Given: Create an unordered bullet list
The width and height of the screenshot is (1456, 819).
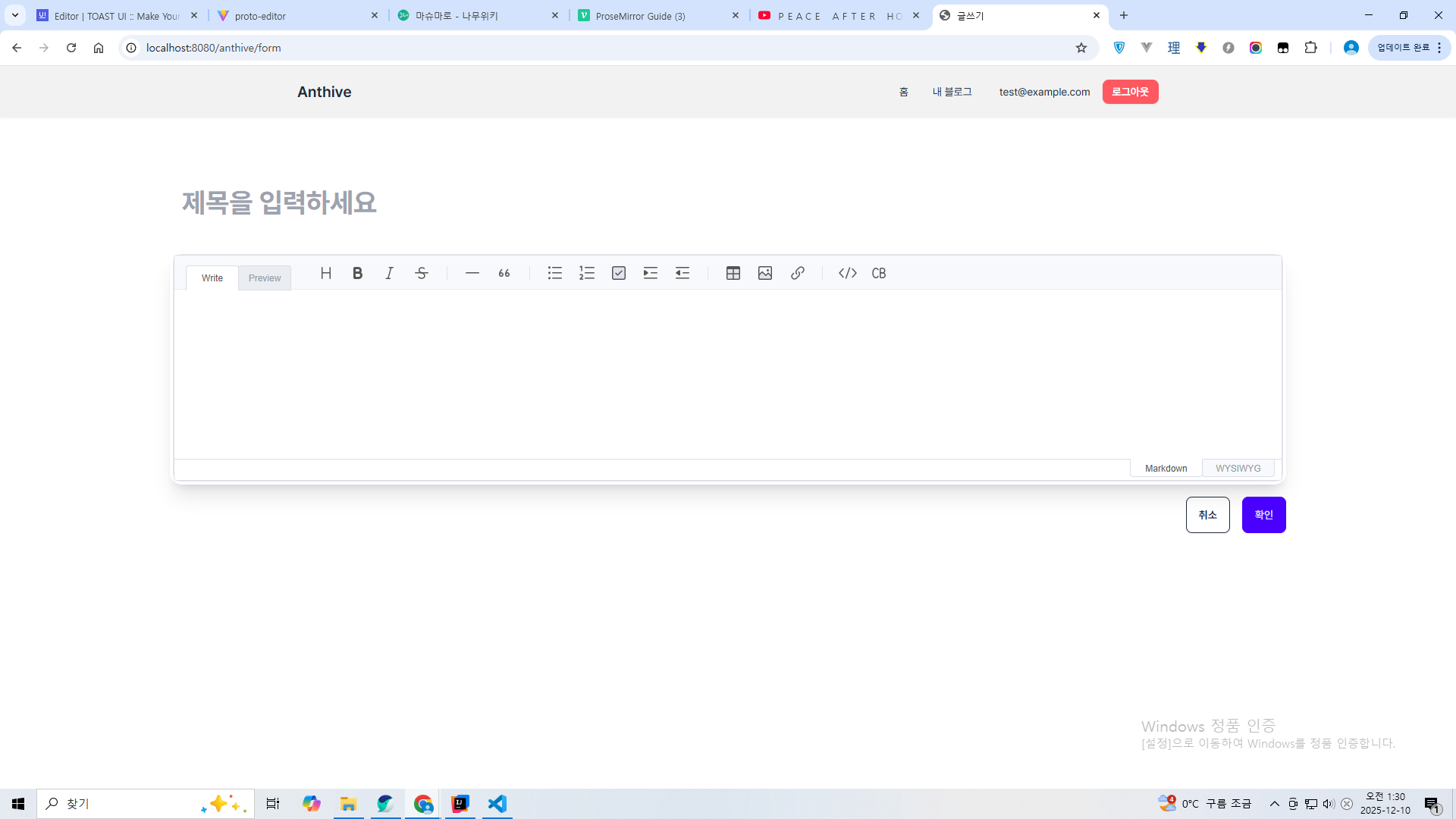Looking at the screenshot, I should point(555,273).
